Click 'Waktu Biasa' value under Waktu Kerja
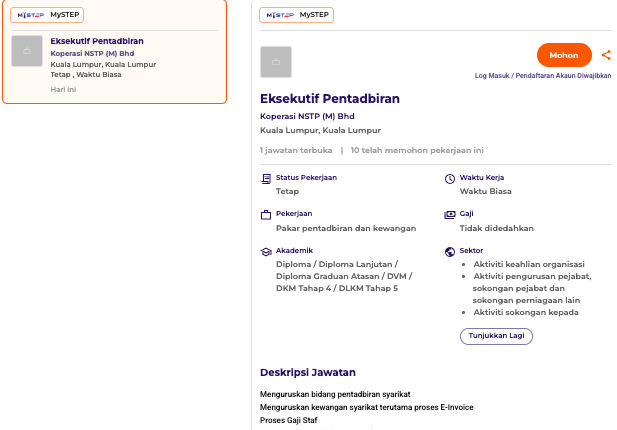The width and height of the screenshot is (617, 430). click(x=486, y=191)
